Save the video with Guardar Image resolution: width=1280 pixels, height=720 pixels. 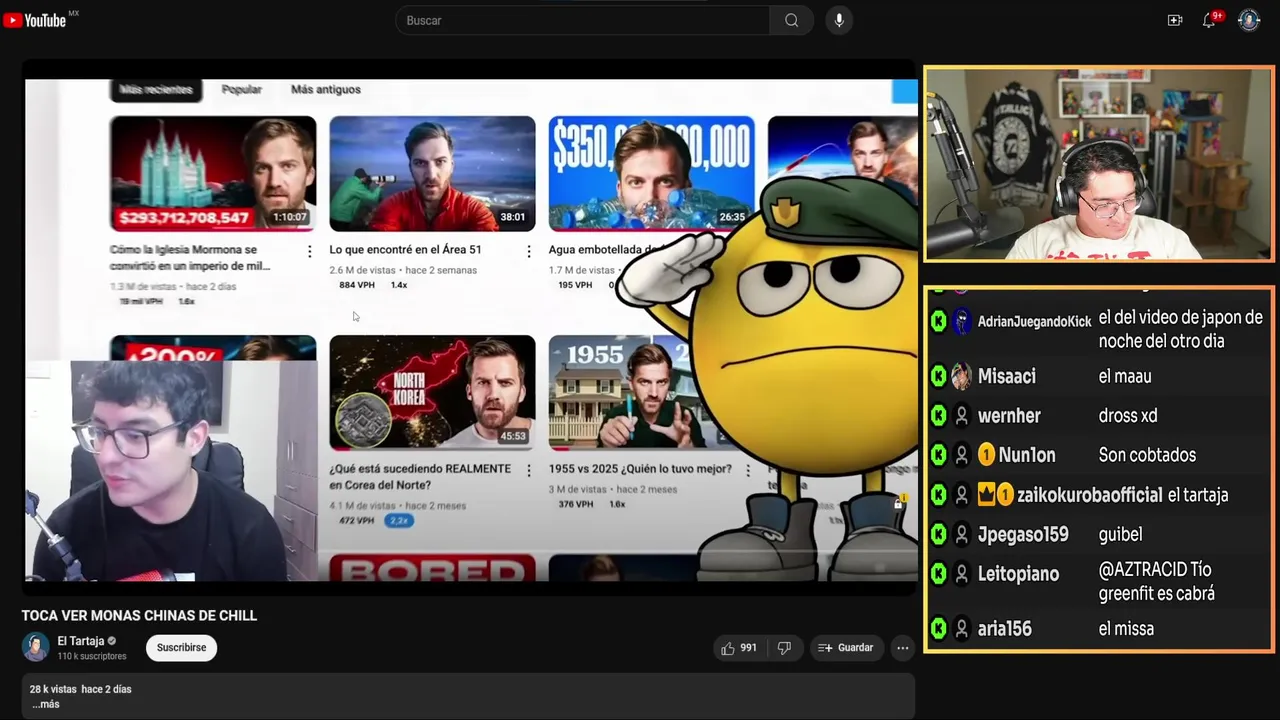click(x=846, y=648)
